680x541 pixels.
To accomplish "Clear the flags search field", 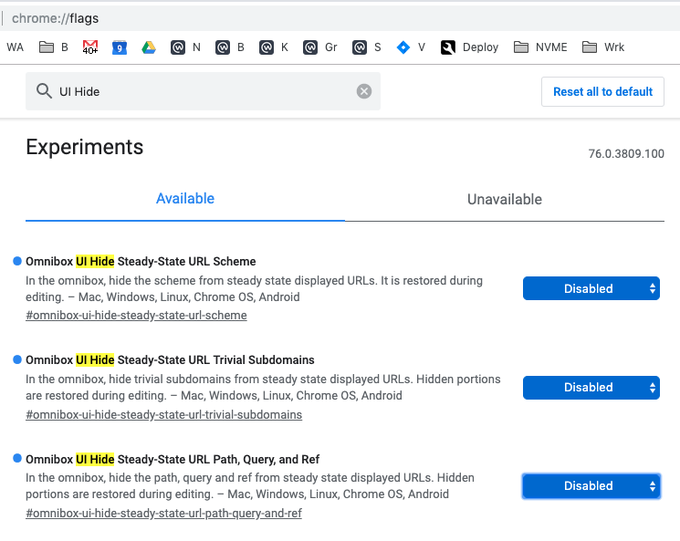I will coord(364,91).
